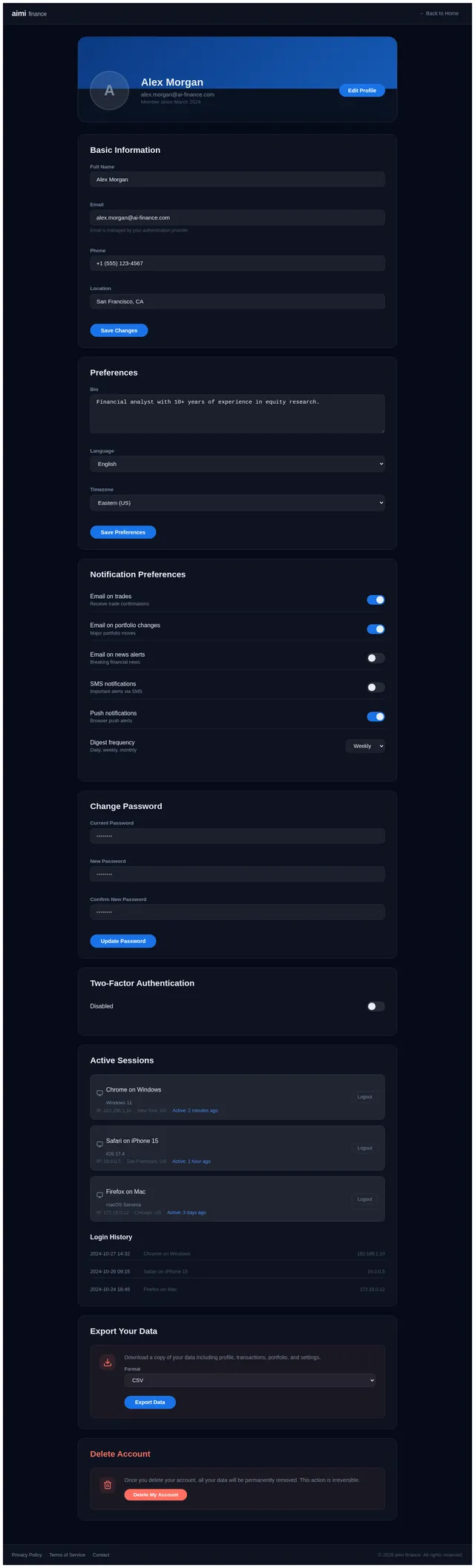Click the monitor icon beside Chrome on Windows
Screen dimensions: 475x1568
click(99, 1093)
